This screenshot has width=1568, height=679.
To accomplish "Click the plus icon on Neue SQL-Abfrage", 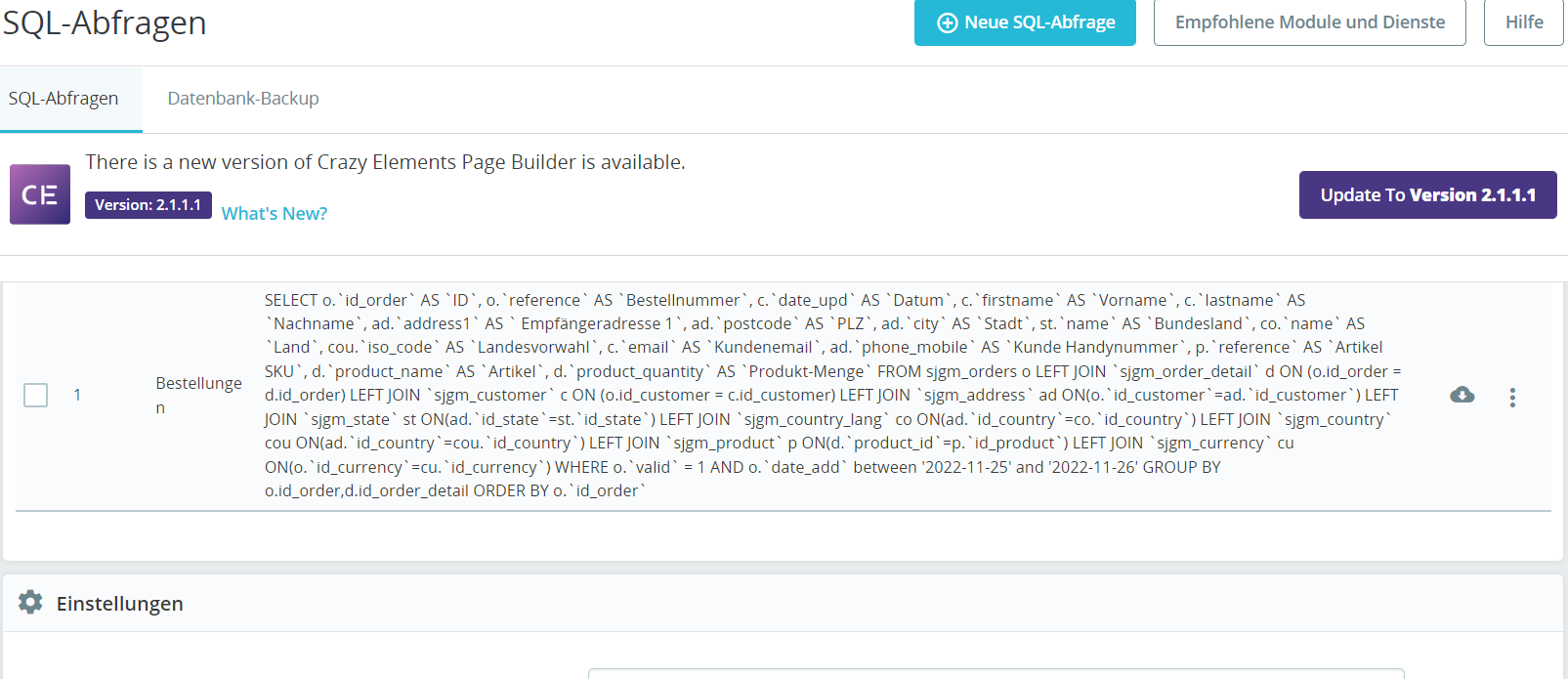I will [x=947, y=22].
